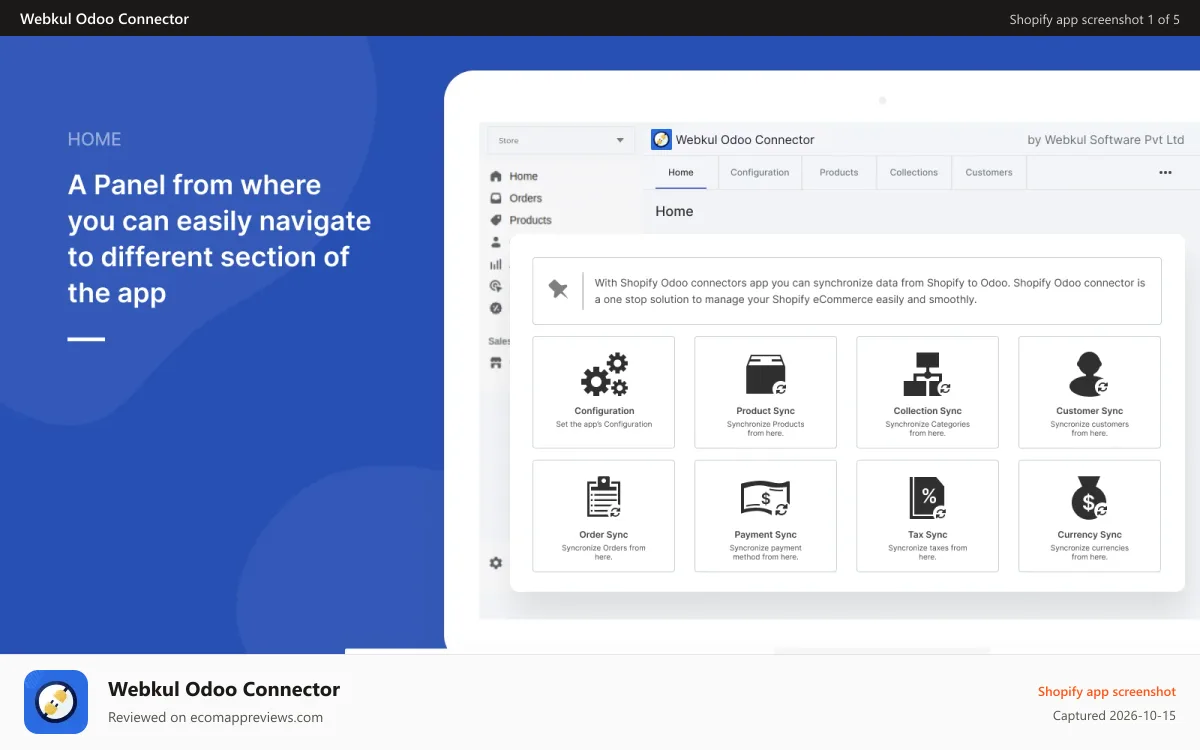1200x750 pixels.
Task: Click 'Set the app's Configuration' description
Action: (604, 424)
